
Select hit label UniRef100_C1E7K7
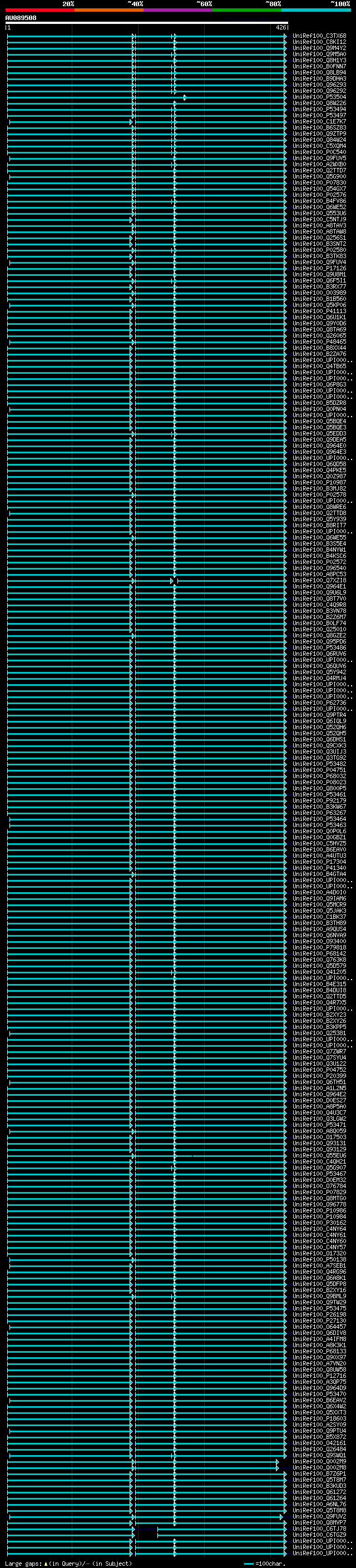pos(319,122)
